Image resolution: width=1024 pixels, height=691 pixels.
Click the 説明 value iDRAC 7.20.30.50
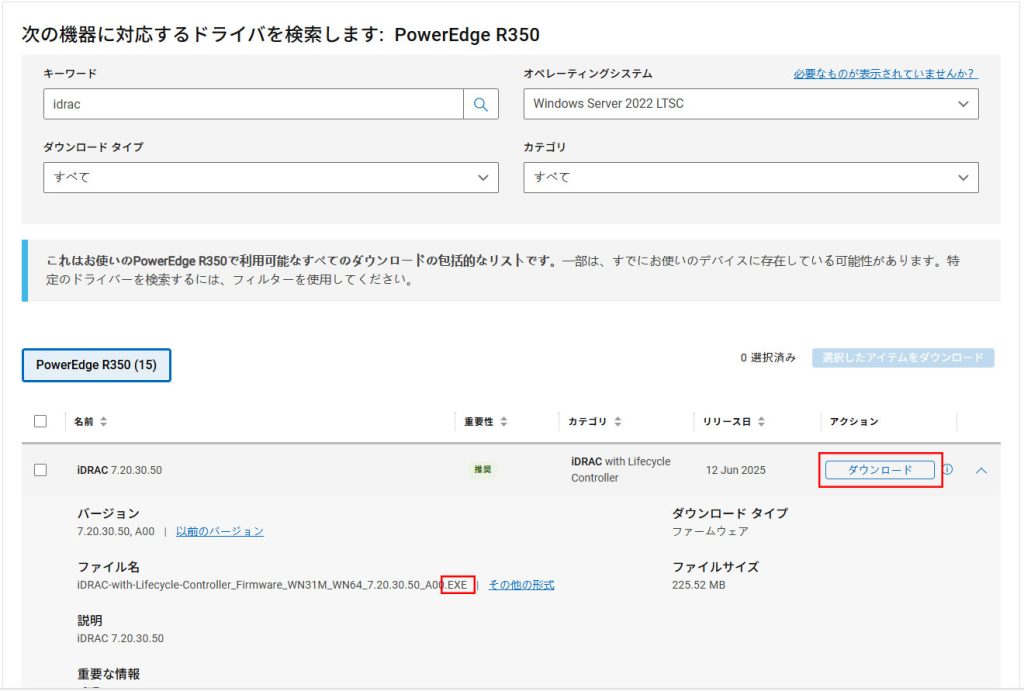tap(120, 639)
